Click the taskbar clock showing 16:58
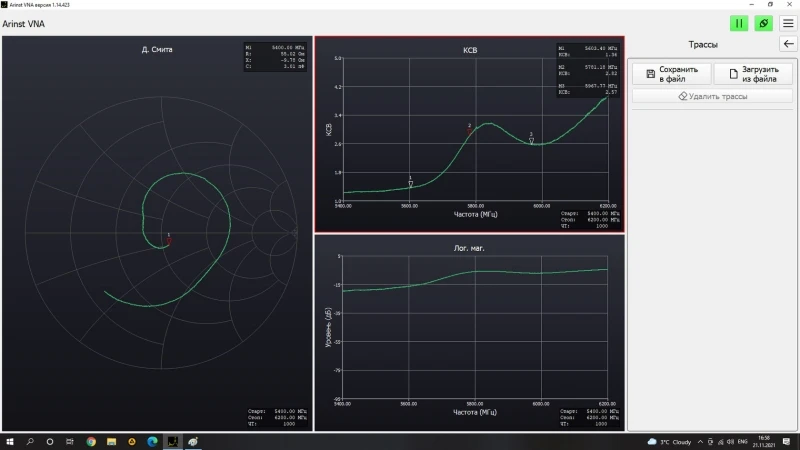This screenshot has height=450, width=800. pos(764,442)
